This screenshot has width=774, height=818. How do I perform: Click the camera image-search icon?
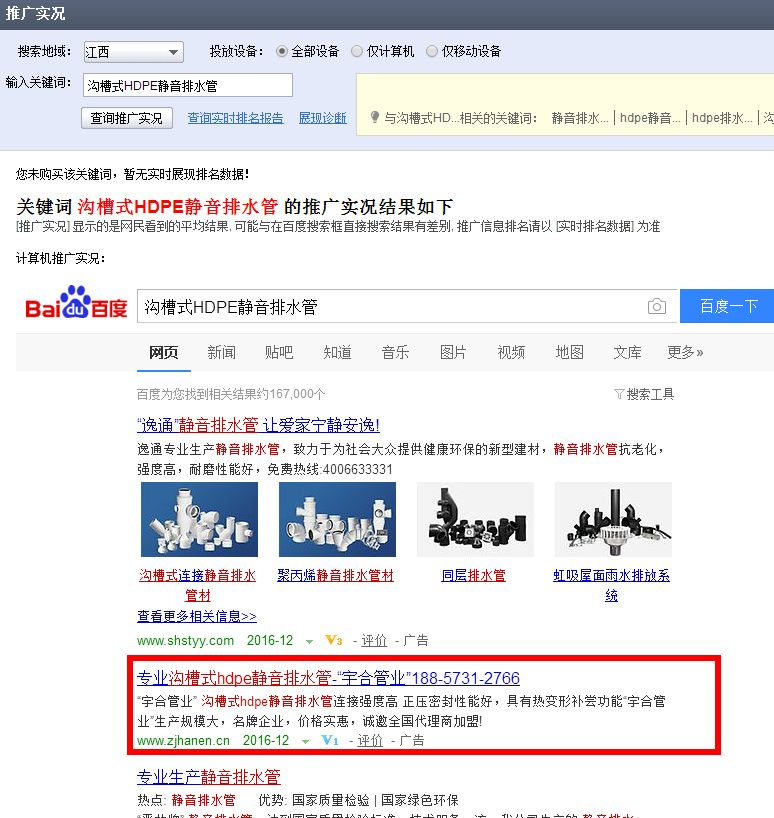click(657, 306)
